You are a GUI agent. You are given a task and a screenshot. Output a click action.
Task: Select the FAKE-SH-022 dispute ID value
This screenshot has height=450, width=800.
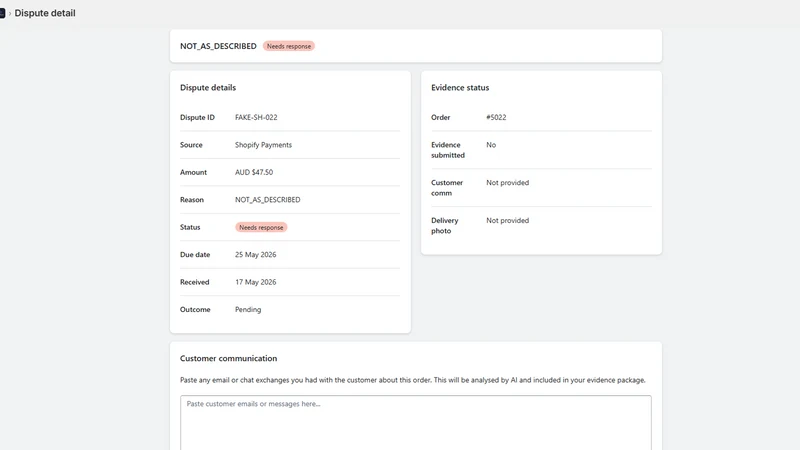256,117
